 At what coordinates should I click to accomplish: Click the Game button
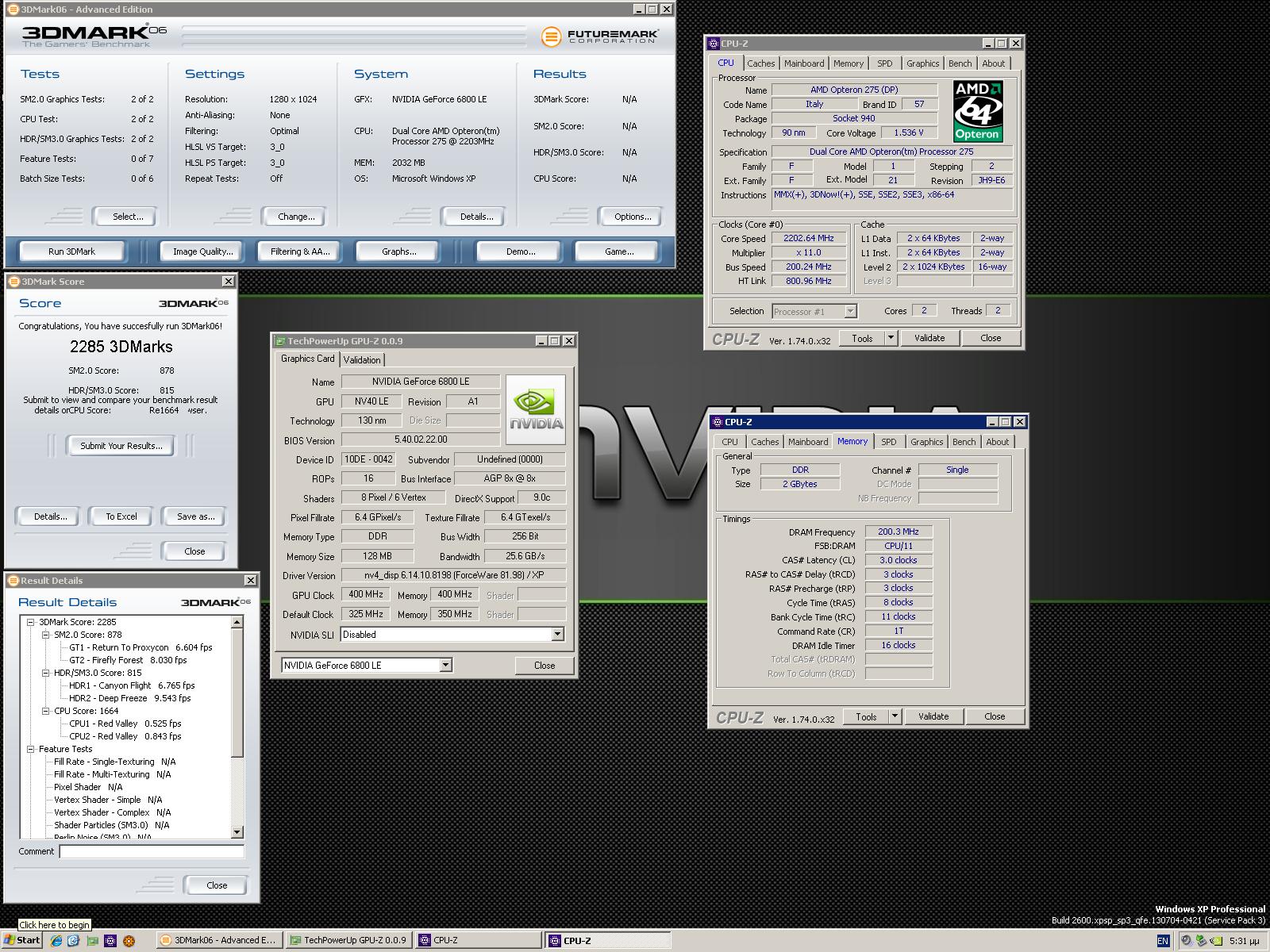[x=619, y=251]
